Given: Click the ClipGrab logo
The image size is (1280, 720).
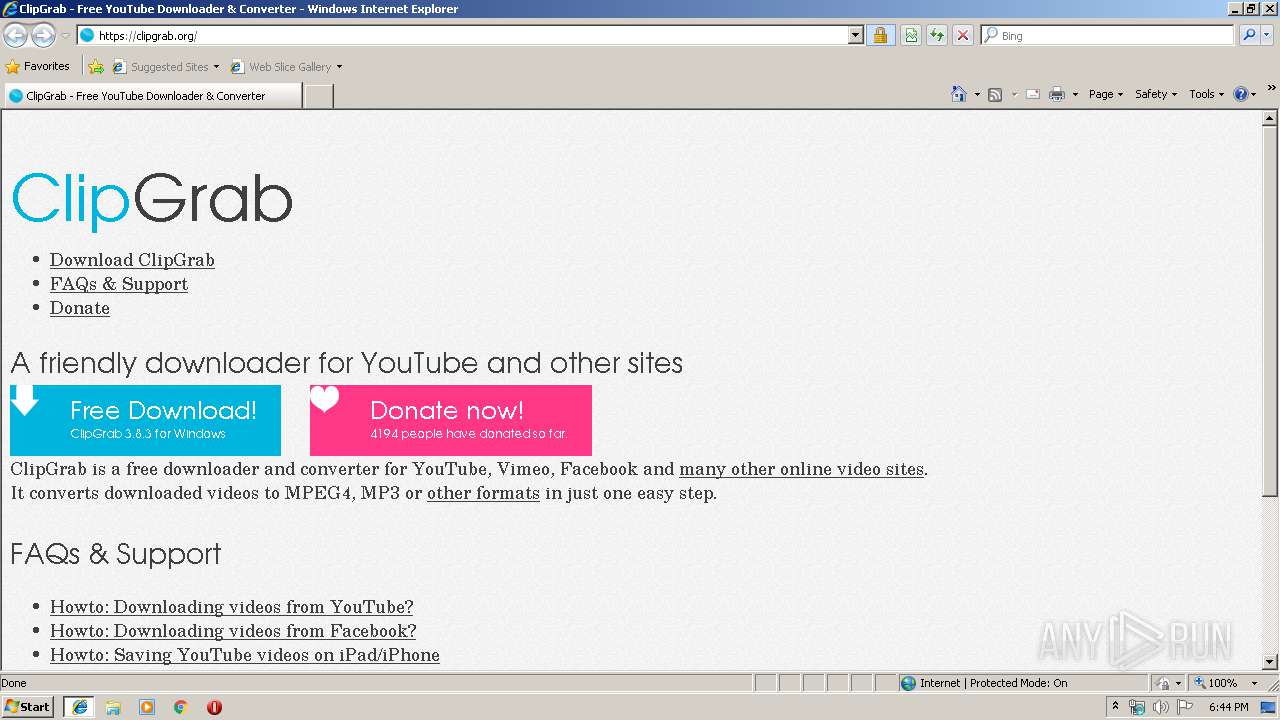Looking at the screenshot, I should pyautogui.click(x=152, y=200).
